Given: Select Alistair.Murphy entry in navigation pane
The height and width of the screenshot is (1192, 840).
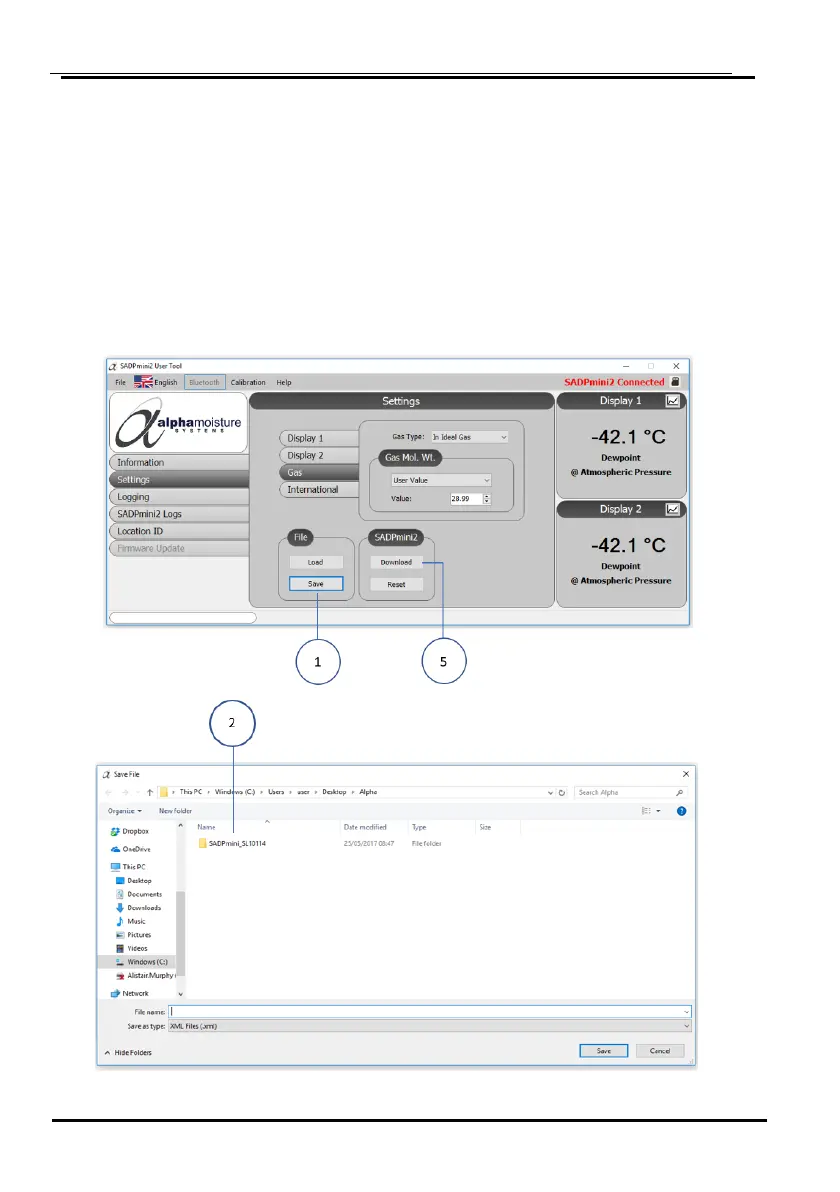Looking at the screenshot, I should [x=145, y=975].
